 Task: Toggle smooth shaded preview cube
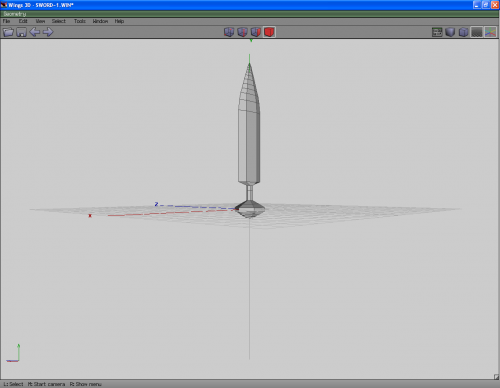[x=450, y=32]
